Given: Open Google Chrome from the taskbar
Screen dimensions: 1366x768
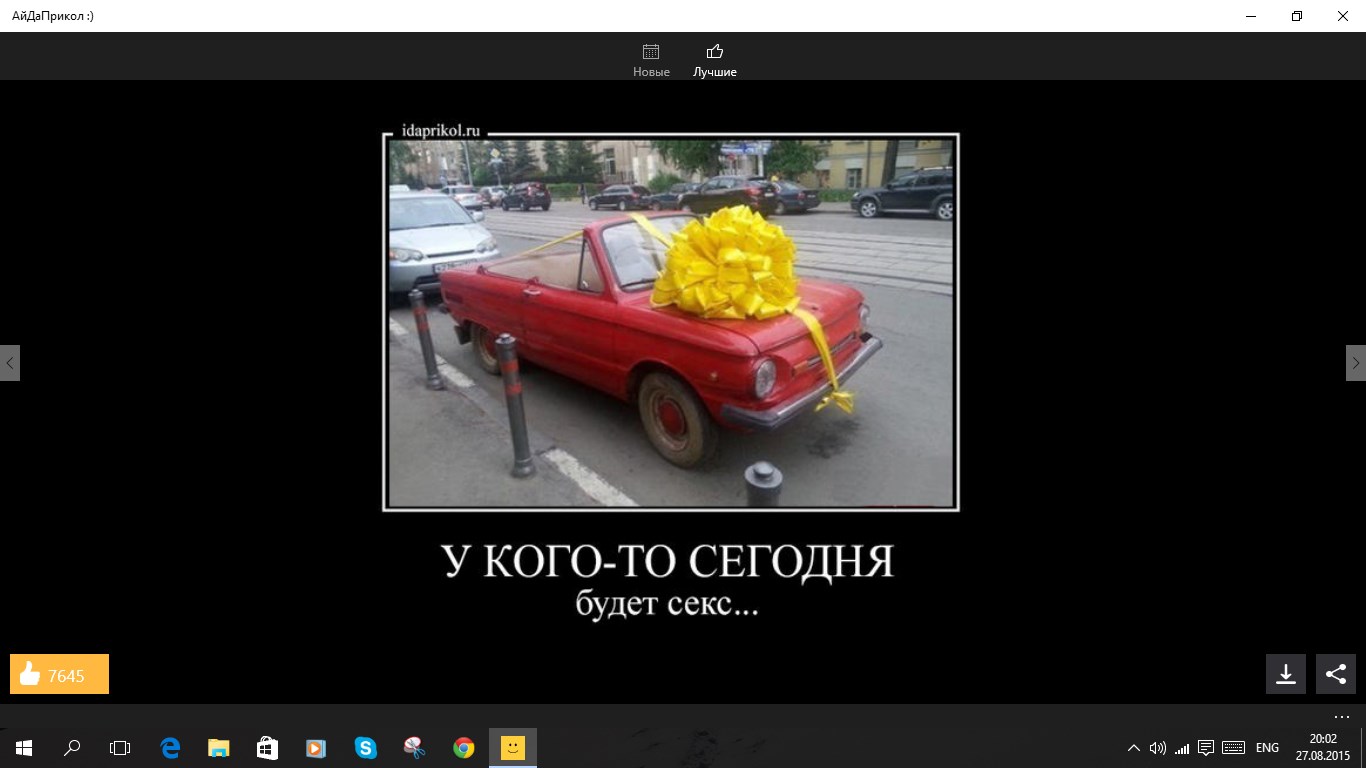Looking at the screenshot, I should point(463,747).
